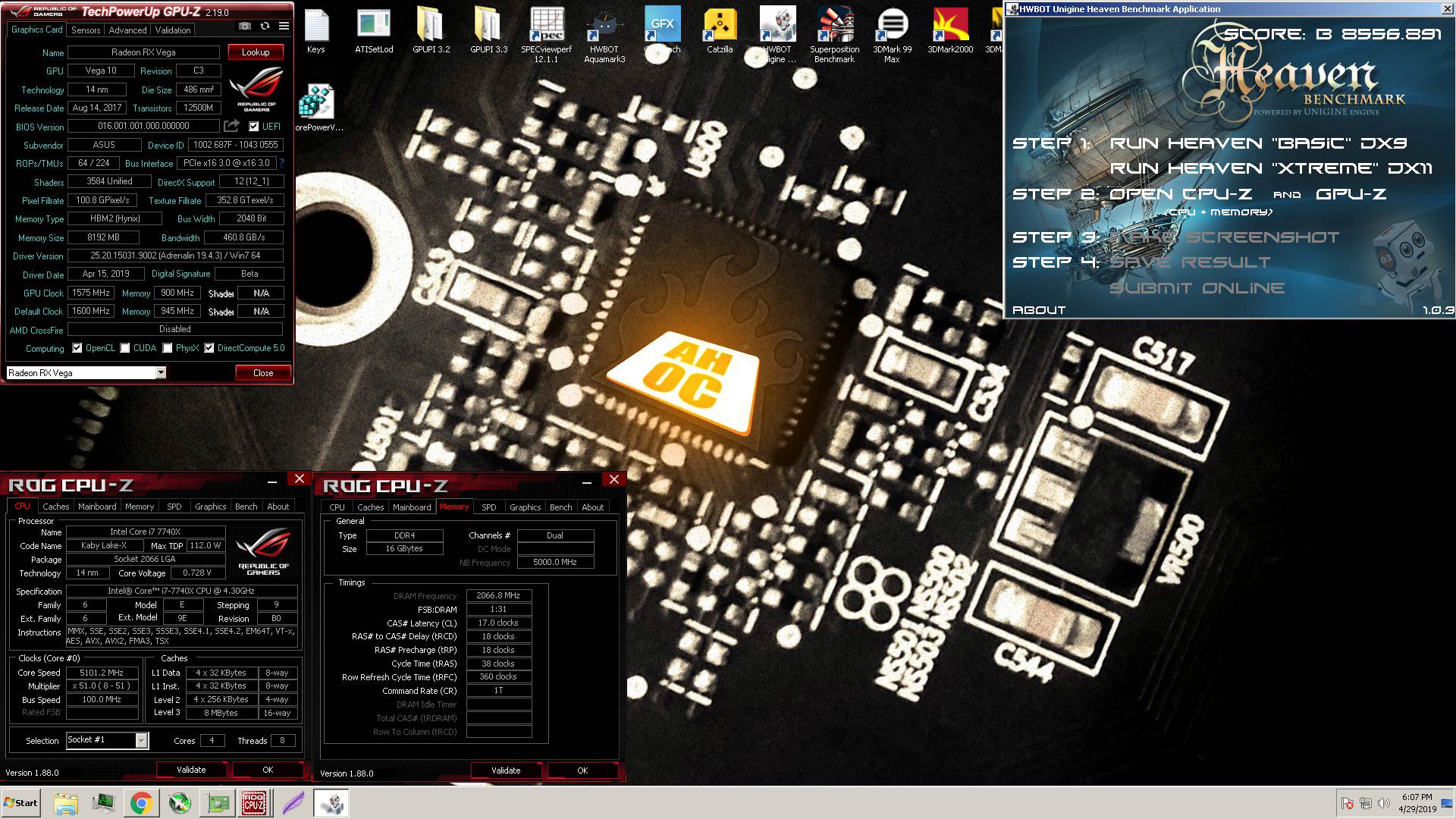Click the About link in HWBOT Heaven
The height and width of the screenshot is (819, 1456).
pyautogui.click(x=1039, y=310)
